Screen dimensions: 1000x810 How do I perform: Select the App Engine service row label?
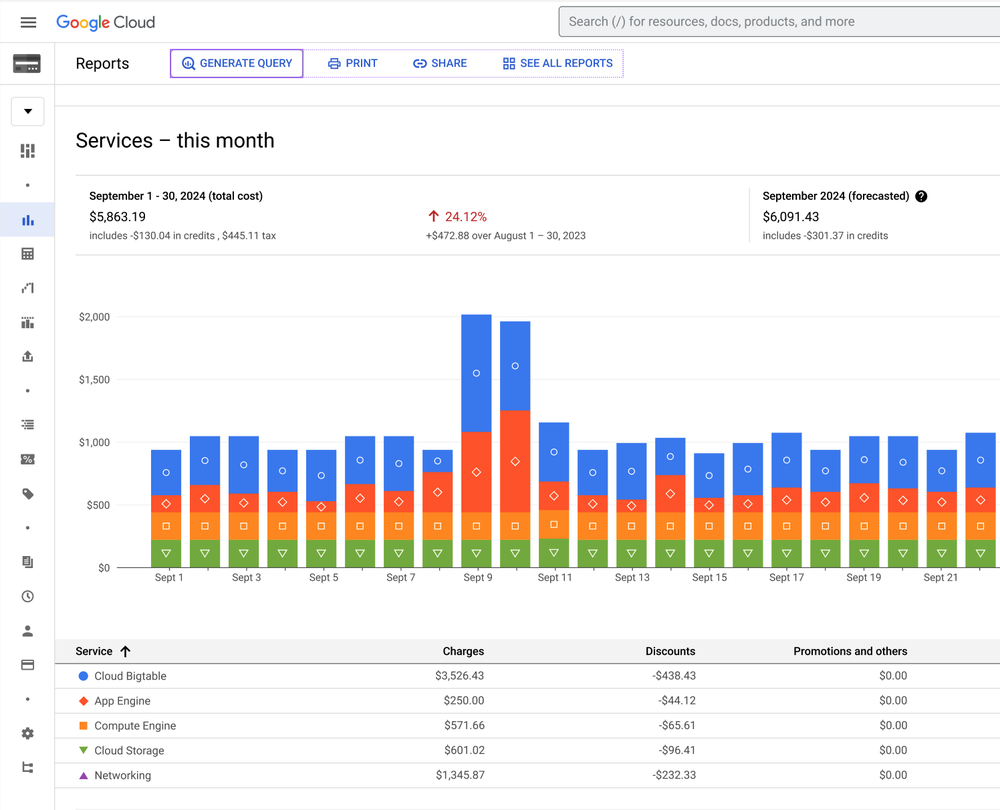[122, 701]
